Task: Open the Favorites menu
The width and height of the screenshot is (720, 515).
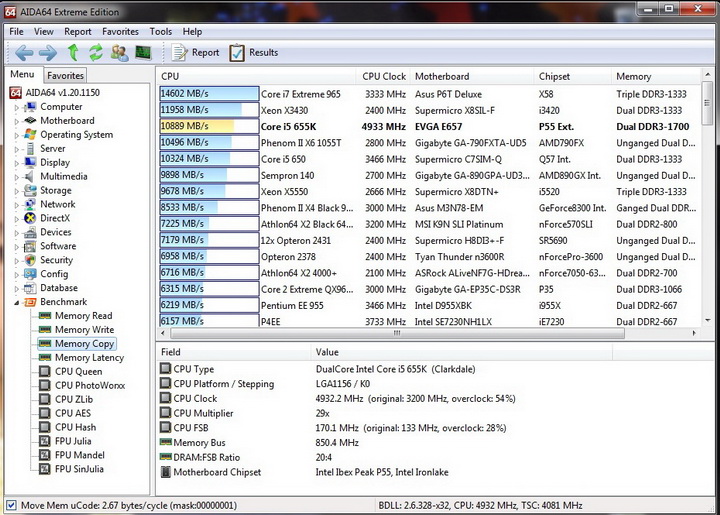Action: click(120, 32)
